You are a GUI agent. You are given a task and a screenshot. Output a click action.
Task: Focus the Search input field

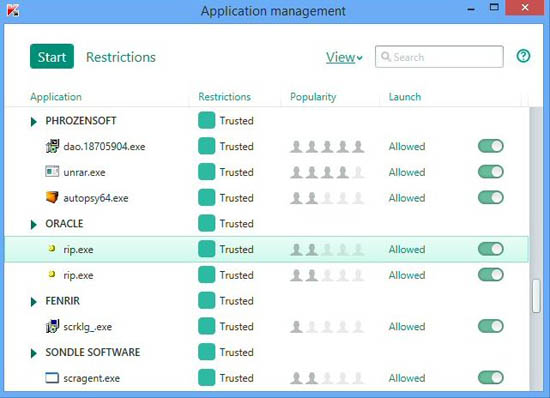439,56
